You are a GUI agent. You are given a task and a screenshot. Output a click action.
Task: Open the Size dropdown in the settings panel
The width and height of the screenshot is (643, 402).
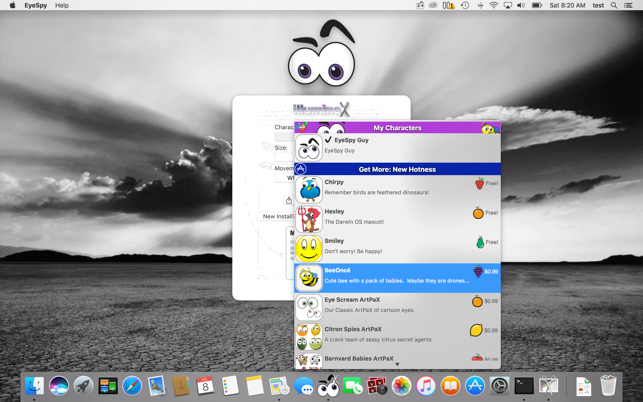[284, 157]
